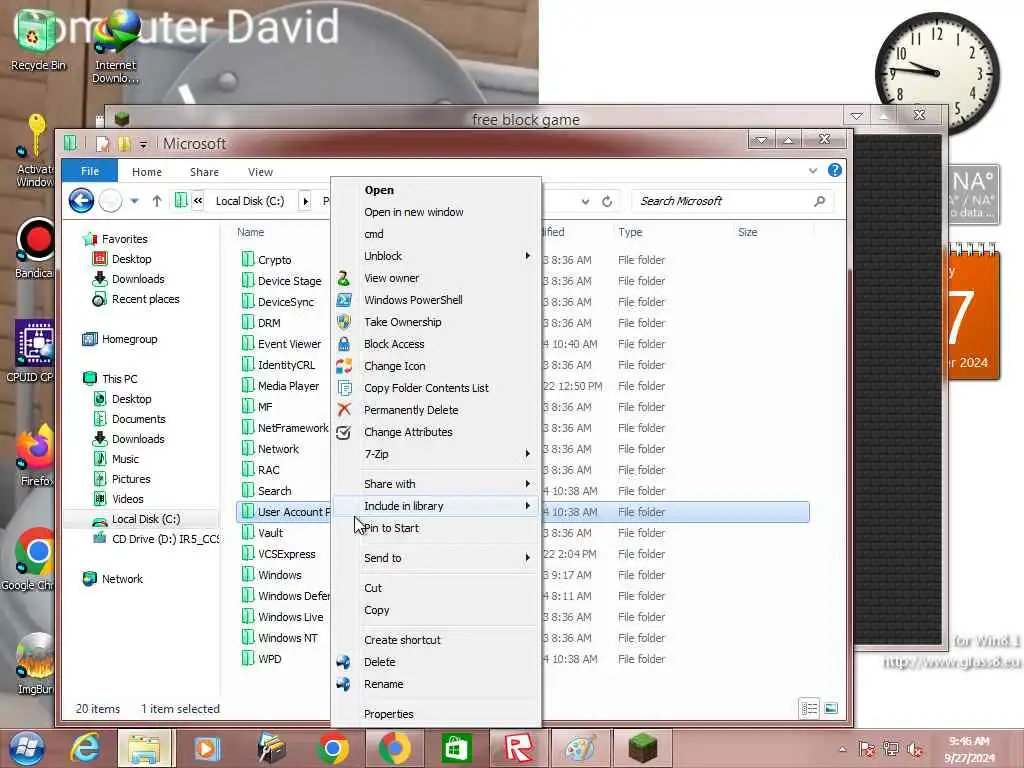1024x768 pixels.
Task: Choose Open in new window
Action: 413,212
